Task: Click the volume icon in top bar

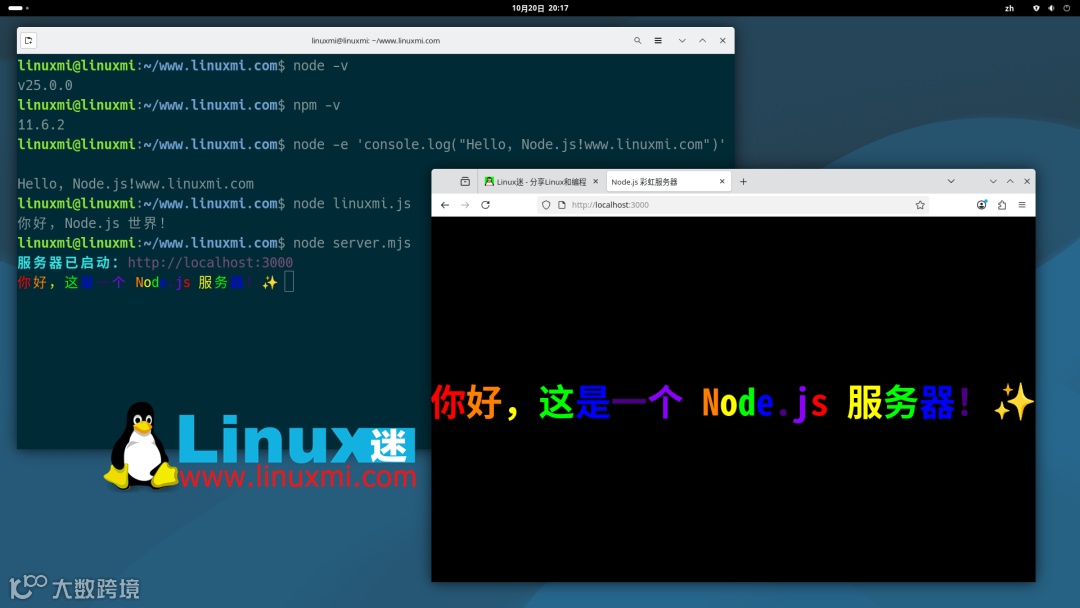Action: [x=1051, y=8]
